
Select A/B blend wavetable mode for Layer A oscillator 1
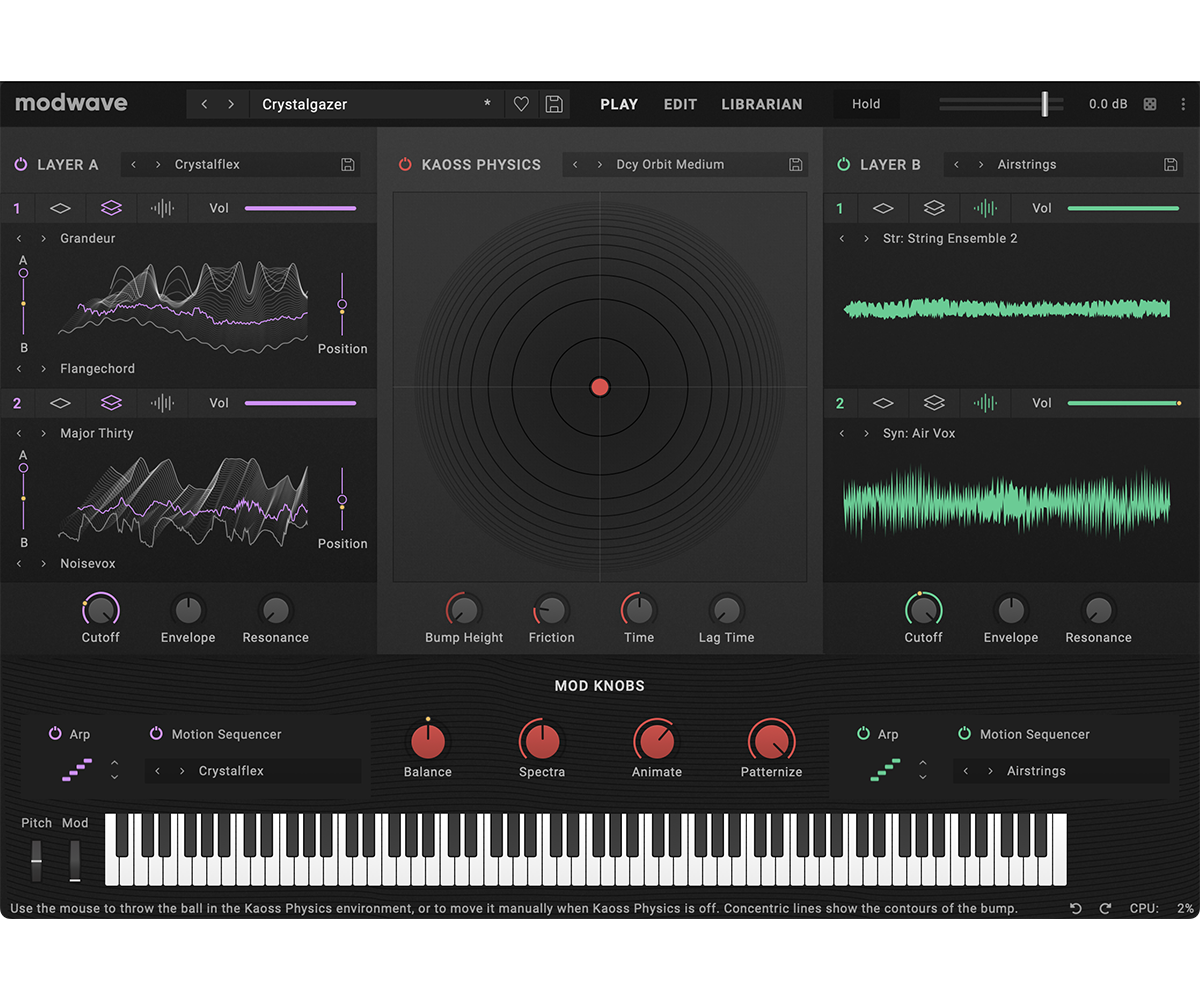point(111,208)
